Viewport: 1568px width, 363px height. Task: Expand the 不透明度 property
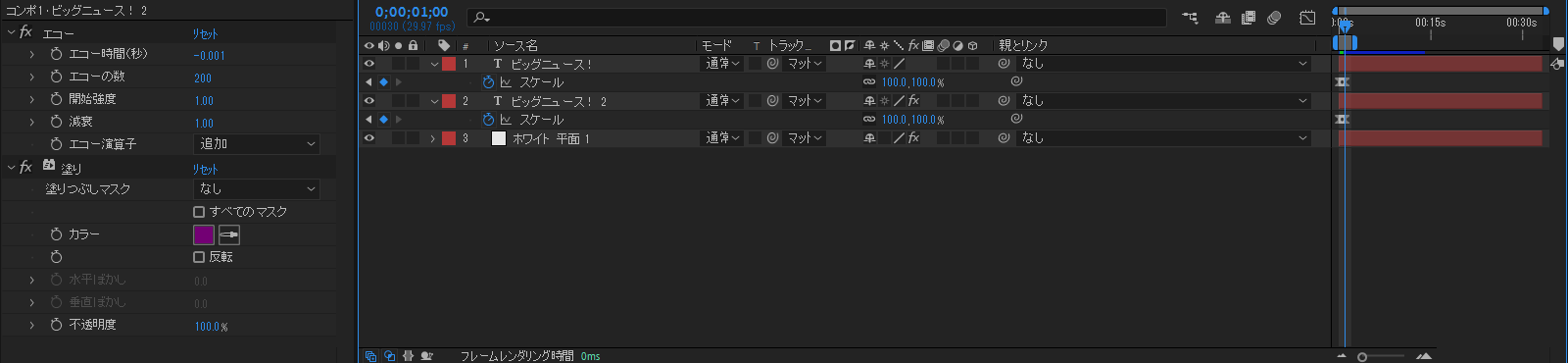(32, 325)
